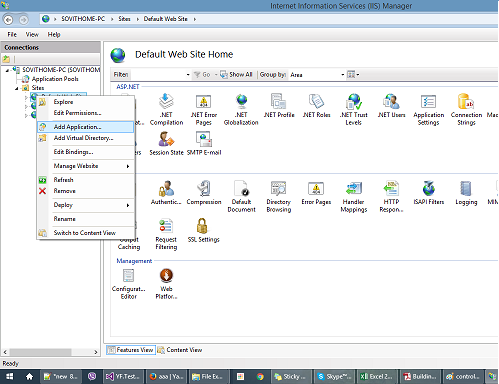Open Configuration Editor feature
The image size is (499, 384).
(x=129, y=284)
